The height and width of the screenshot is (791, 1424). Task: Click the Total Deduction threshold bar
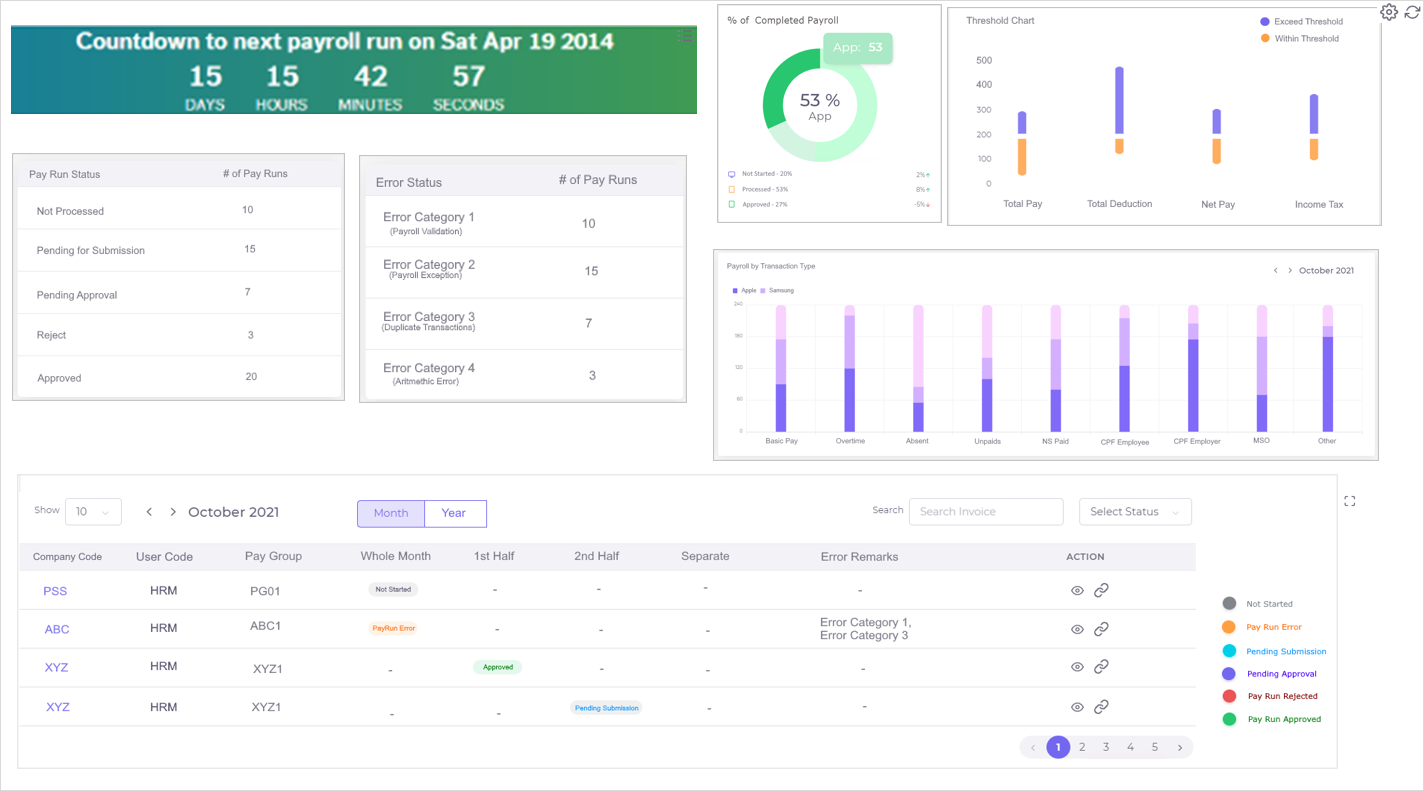1119,110
